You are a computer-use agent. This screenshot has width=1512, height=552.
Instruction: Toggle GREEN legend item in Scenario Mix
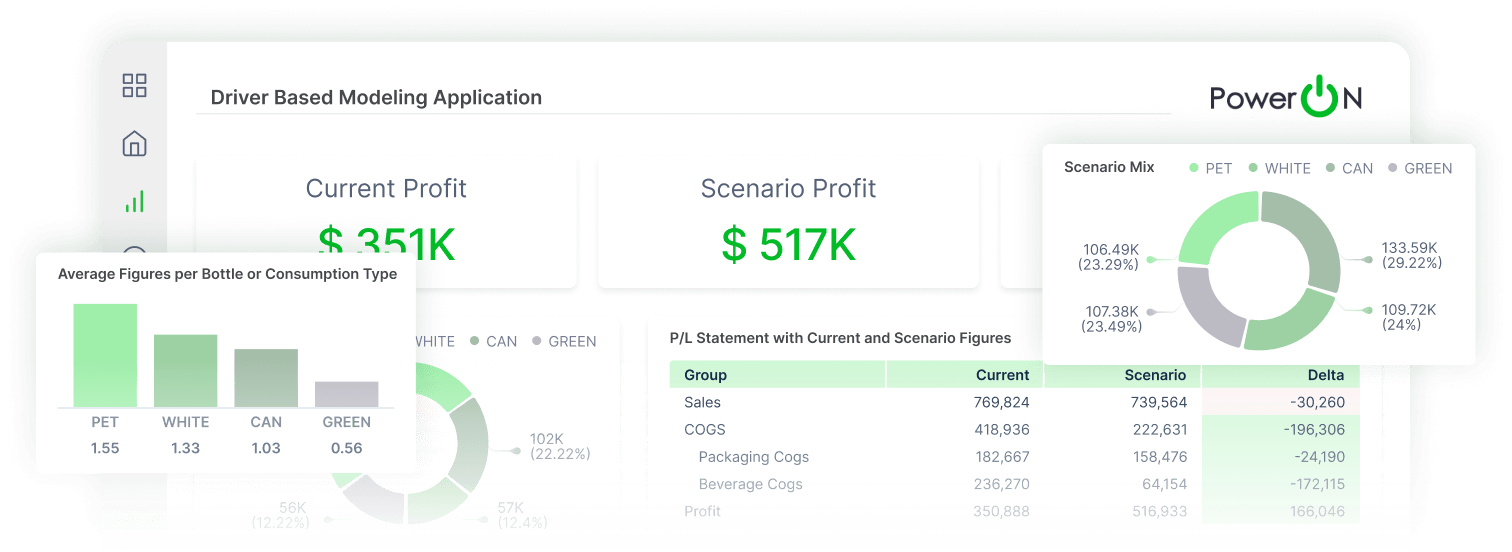(1420, 168)
